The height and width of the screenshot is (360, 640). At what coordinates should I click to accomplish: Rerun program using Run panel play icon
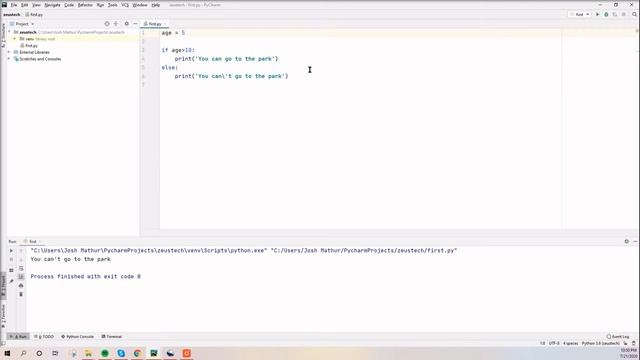click(x=11, y=251)
